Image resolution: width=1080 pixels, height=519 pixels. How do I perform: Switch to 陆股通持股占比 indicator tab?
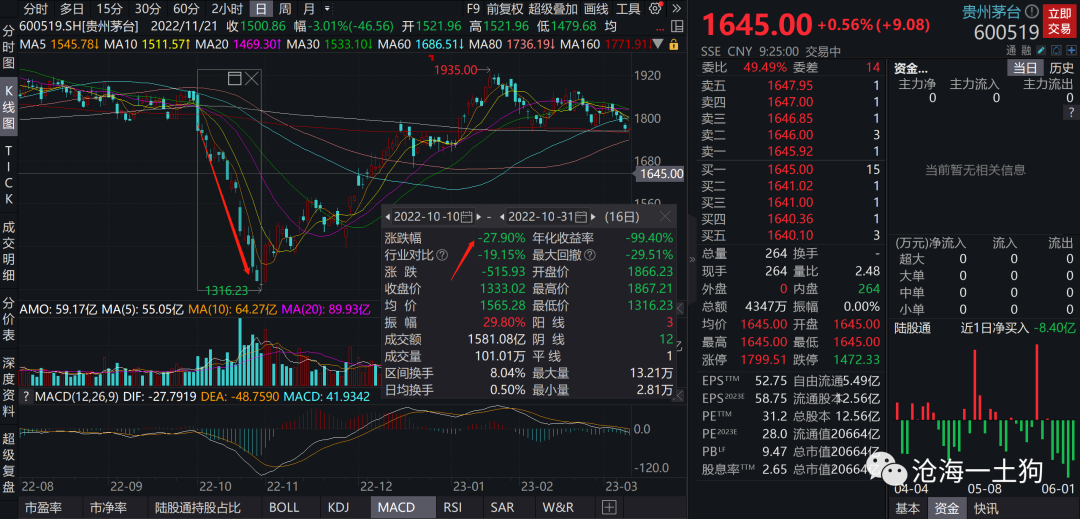pyautogui.click(x=198, y=508)
